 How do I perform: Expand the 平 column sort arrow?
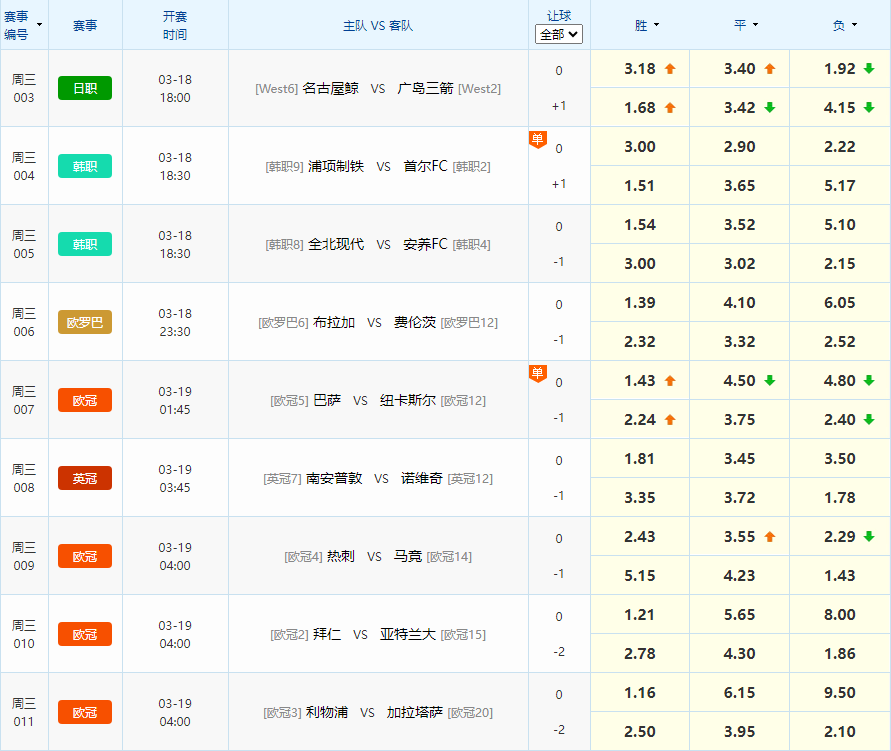click(756, 25)
